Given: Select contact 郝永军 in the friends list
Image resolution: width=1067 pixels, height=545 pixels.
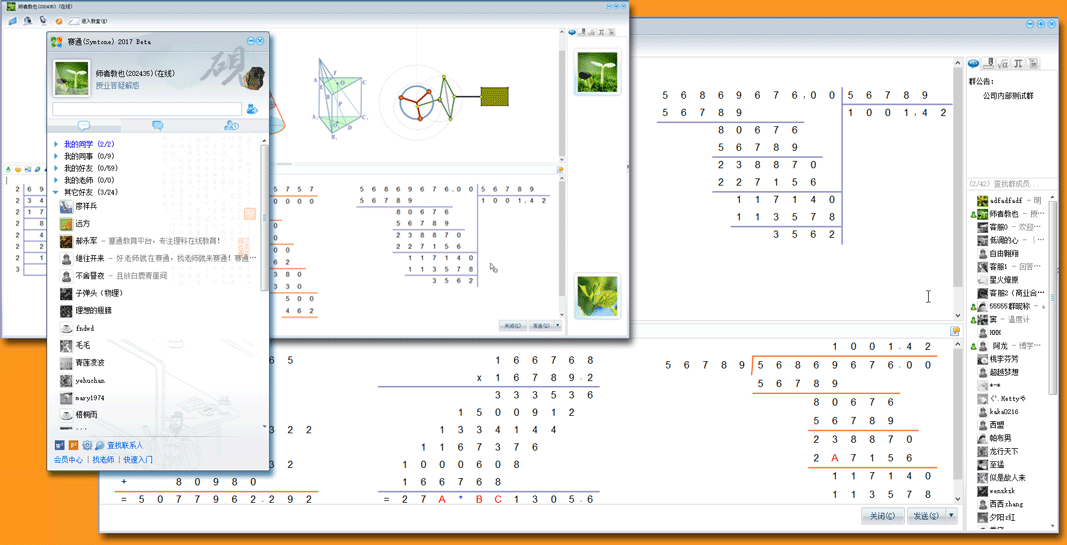Looking at the screenshot, I should 82,241.
